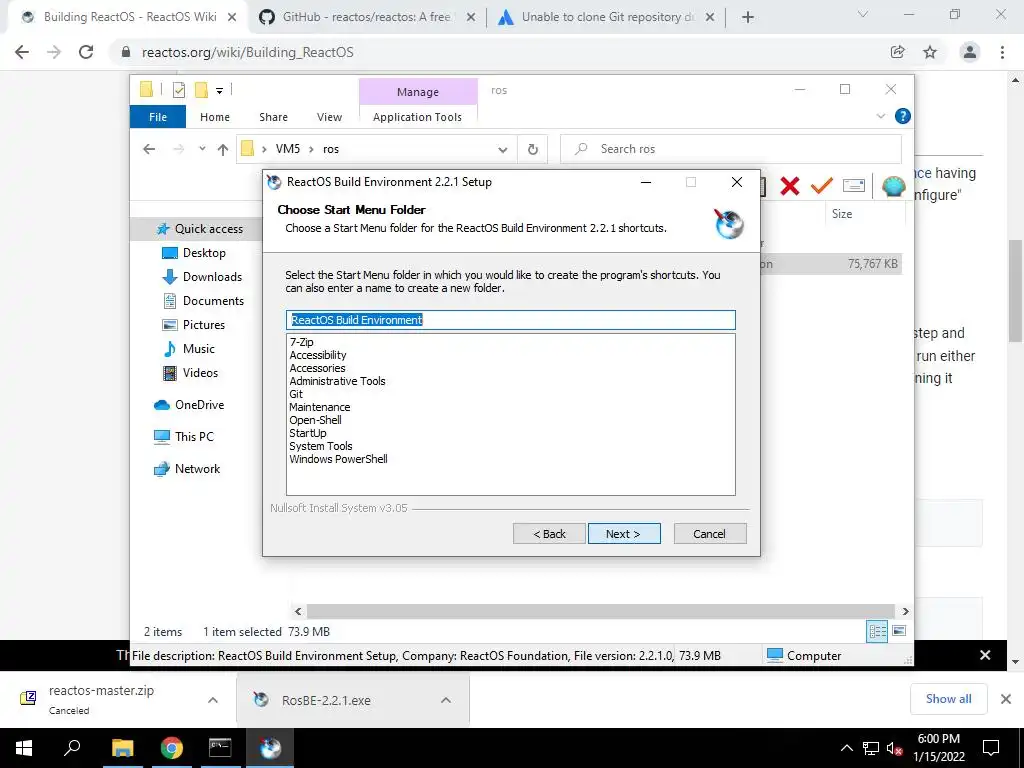Select This PC in the navigation pane
The image size is (1024, 768).
[184, 437]
